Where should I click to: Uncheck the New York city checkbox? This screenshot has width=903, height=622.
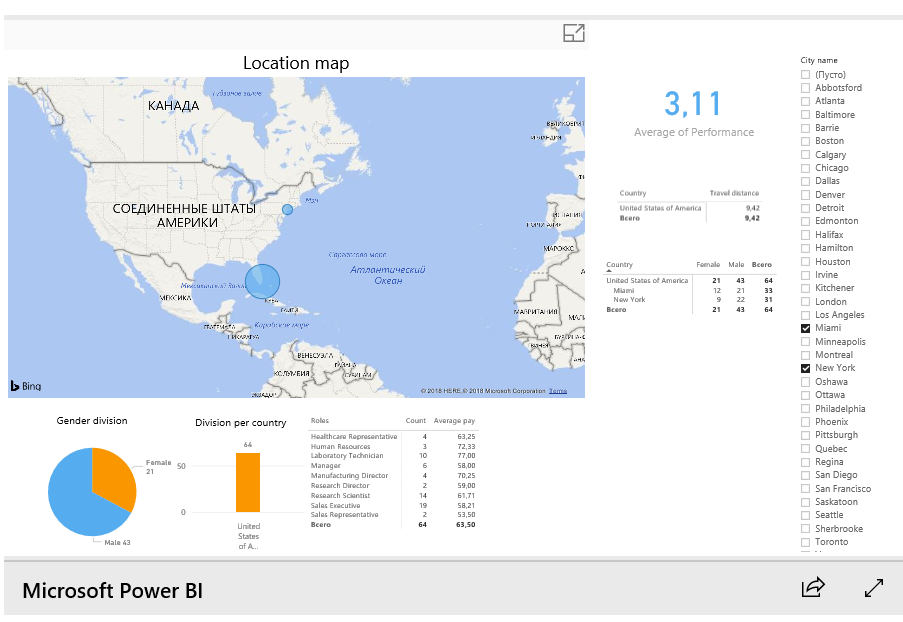[x=806, y=369]
